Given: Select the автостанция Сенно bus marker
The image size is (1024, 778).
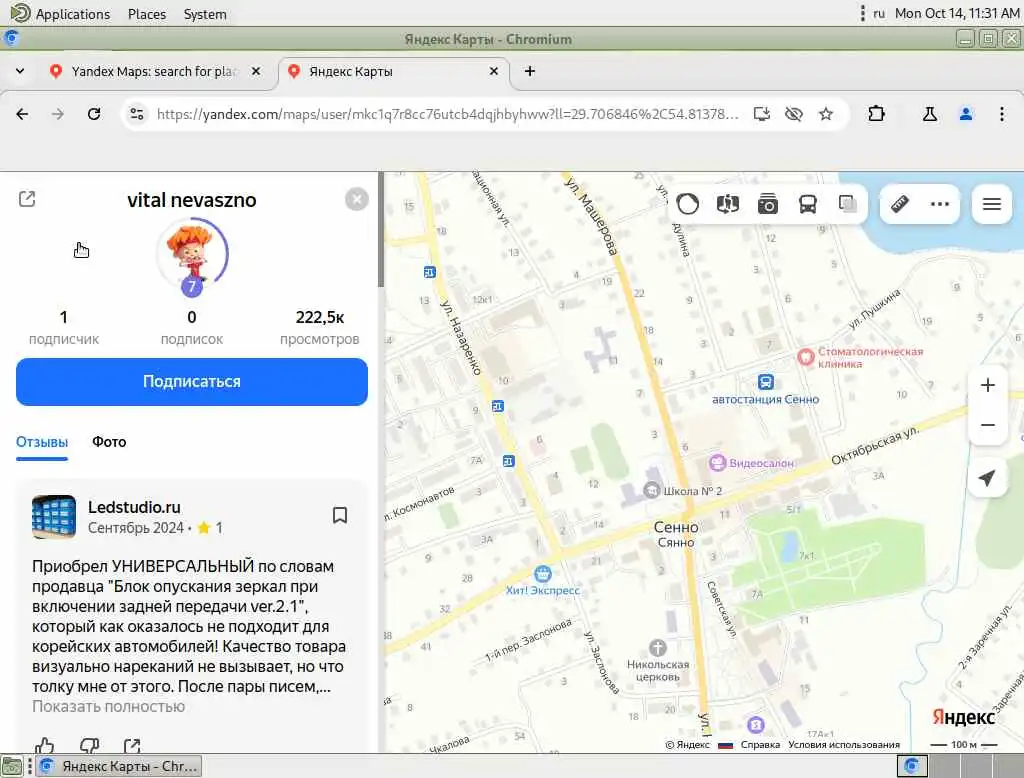Looking at the screenshot, I should tap(766, 382).
